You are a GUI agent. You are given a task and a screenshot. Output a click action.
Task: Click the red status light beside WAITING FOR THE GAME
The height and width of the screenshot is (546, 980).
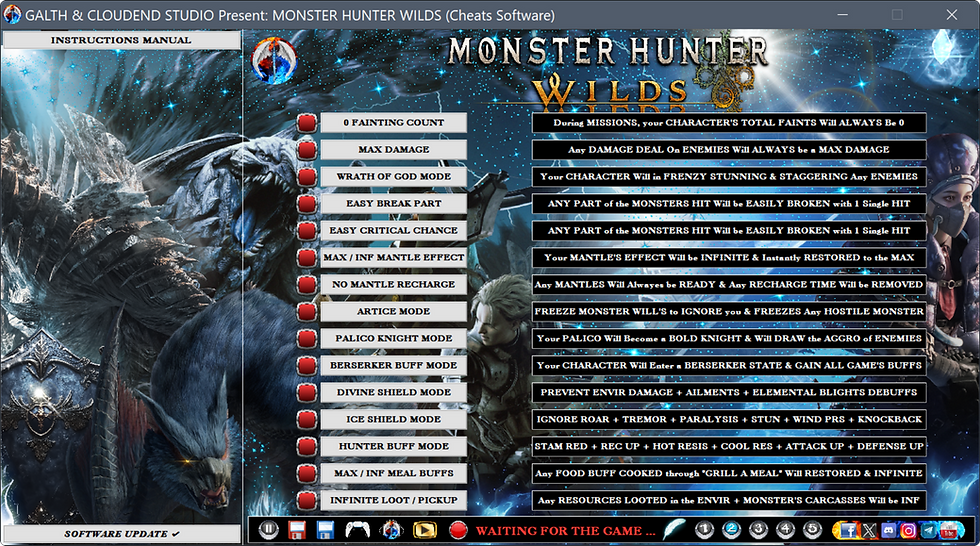click(459, 530)
